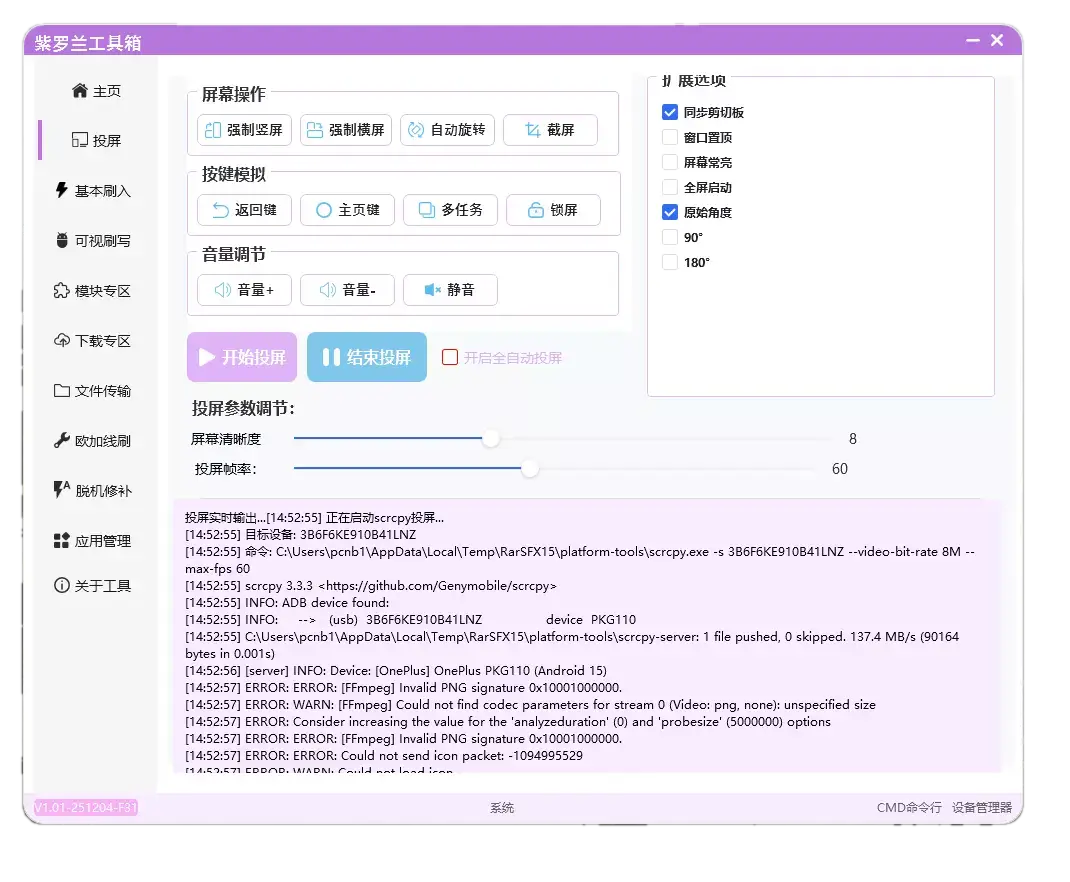Enable forced landscape mode (强制横屏)
The image size is (1070, 882).
click(x=345, y=129)
